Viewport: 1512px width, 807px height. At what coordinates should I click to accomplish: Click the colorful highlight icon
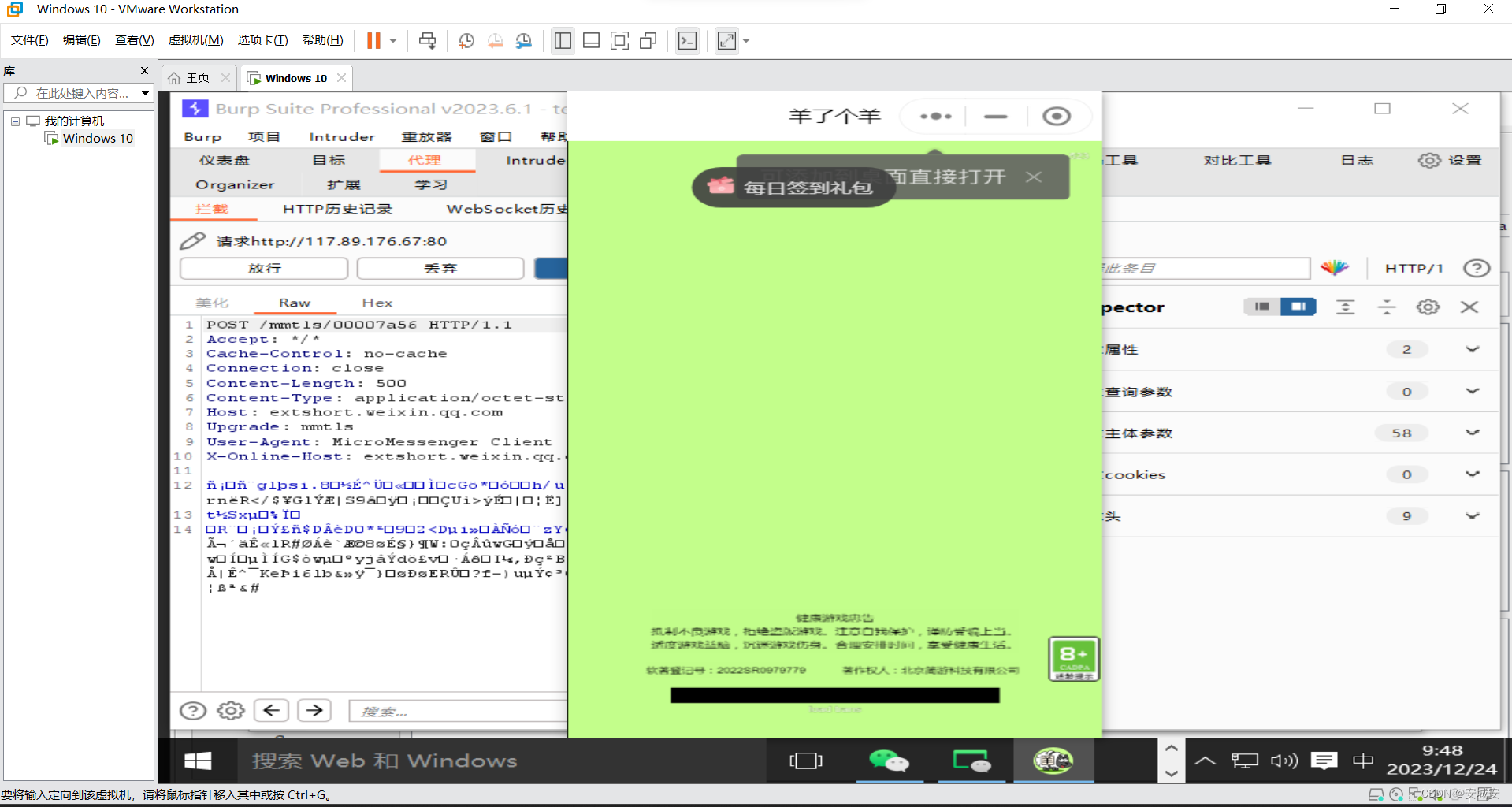[x=1335, y=268]
